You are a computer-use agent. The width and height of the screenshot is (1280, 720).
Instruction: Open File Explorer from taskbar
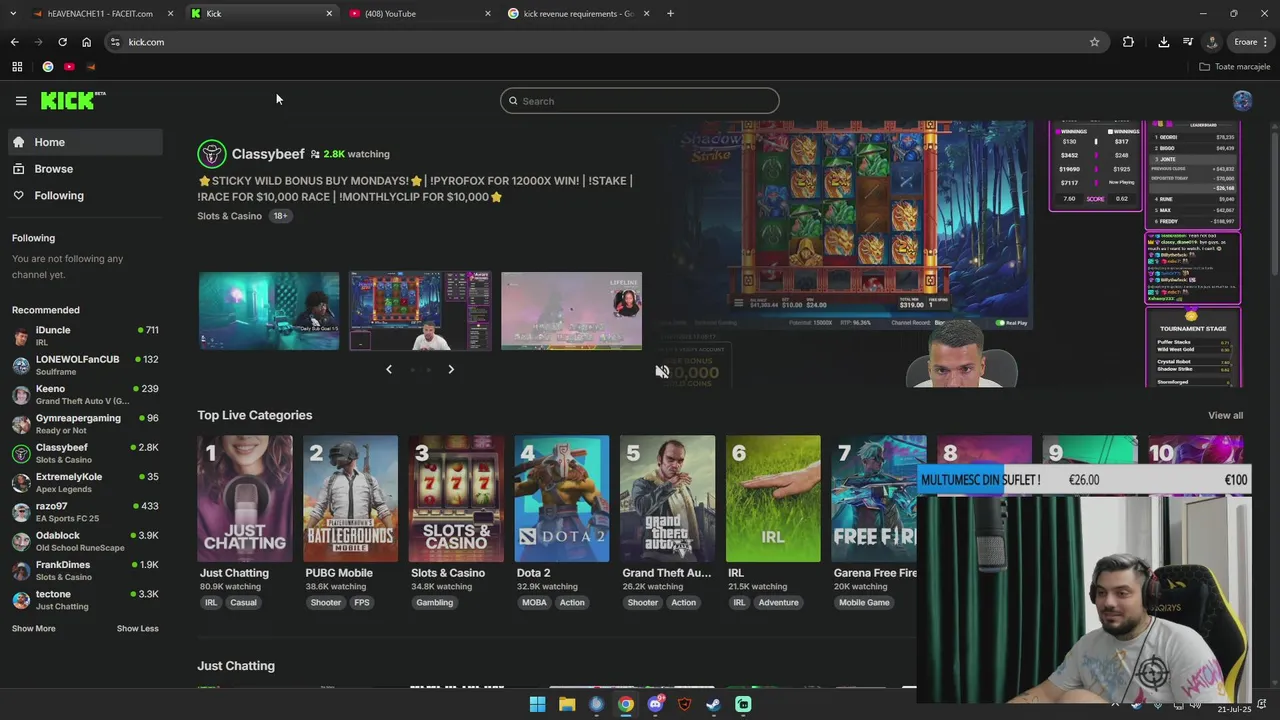(567, 704)
